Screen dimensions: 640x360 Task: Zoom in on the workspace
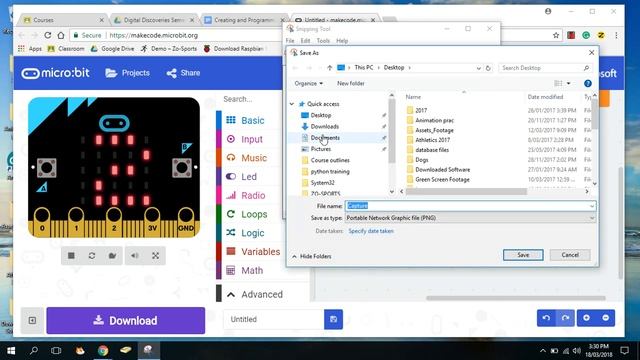[x=587, y=318]
